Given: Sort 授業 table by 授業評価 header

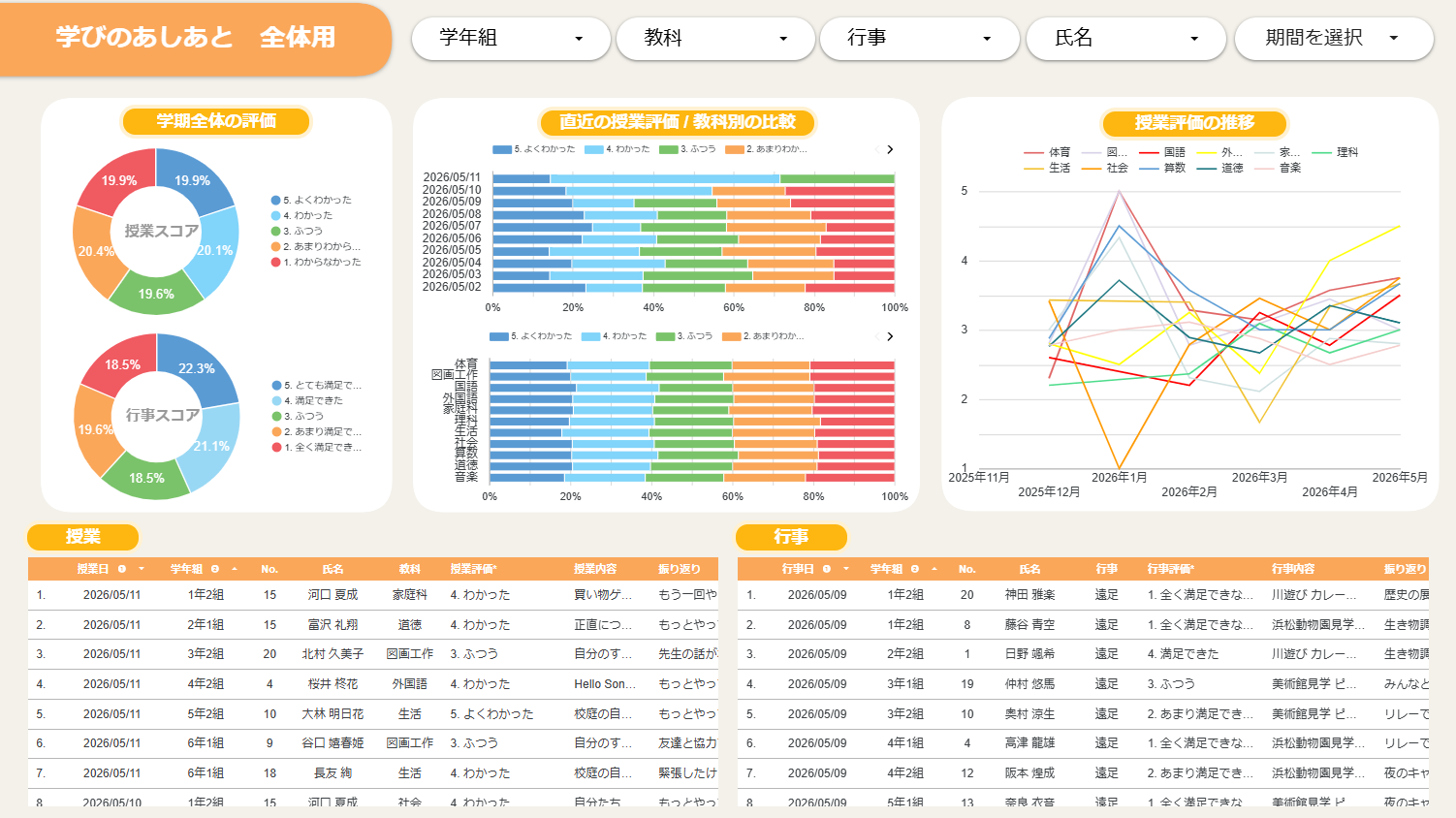Looking at the screenshot, I should tap(473, 569).
